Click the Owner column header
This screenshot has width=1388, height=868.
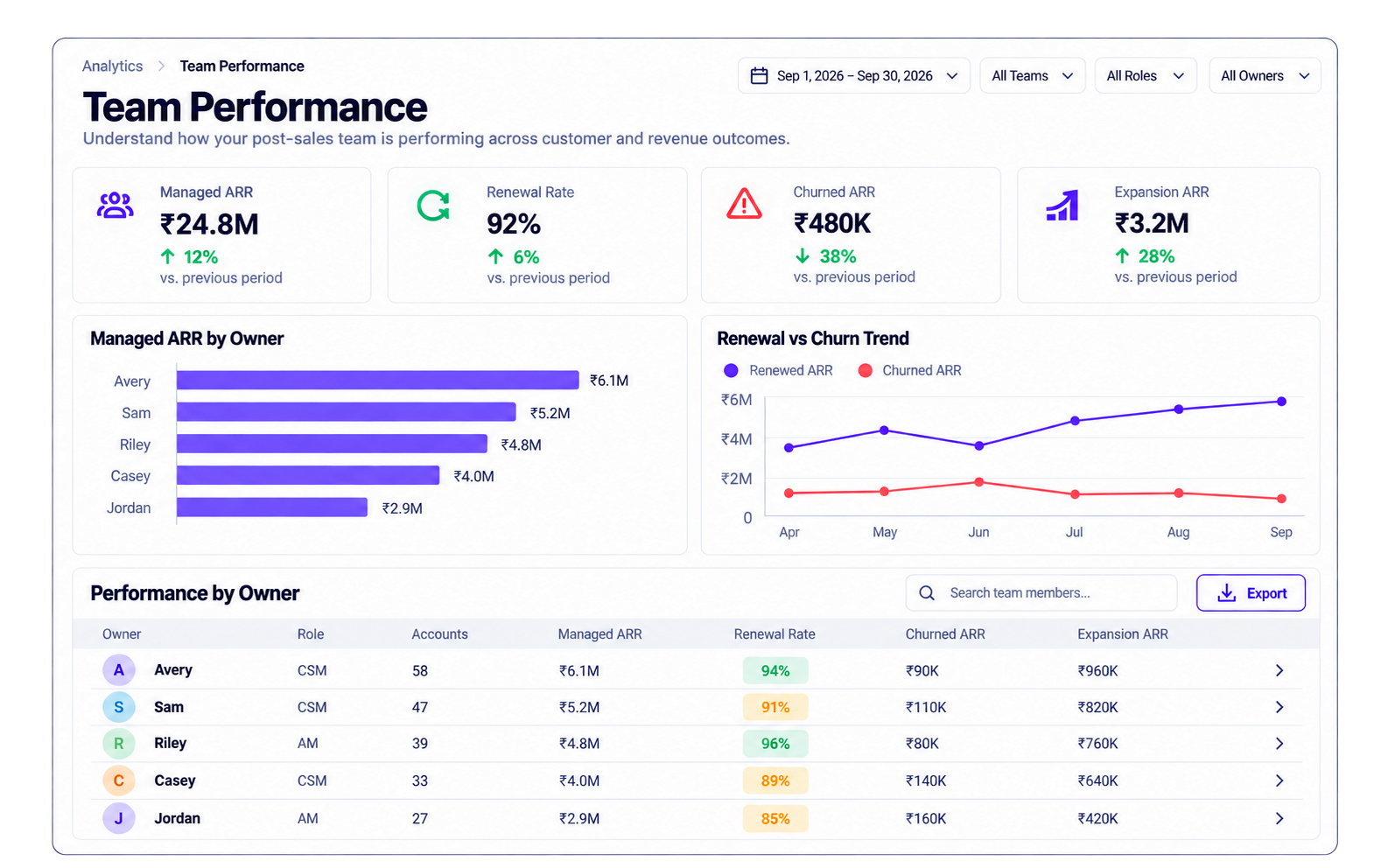(x=122, y=634)
